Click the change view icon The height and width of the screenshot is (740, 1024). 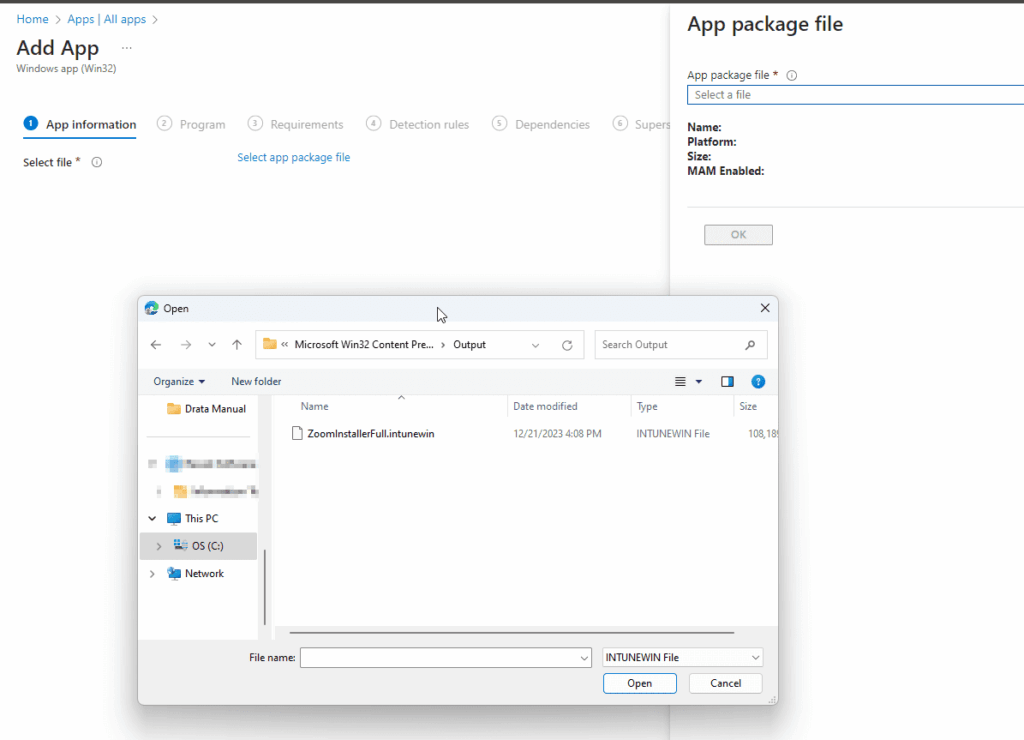pyautogui.click(x=682, y=381)
